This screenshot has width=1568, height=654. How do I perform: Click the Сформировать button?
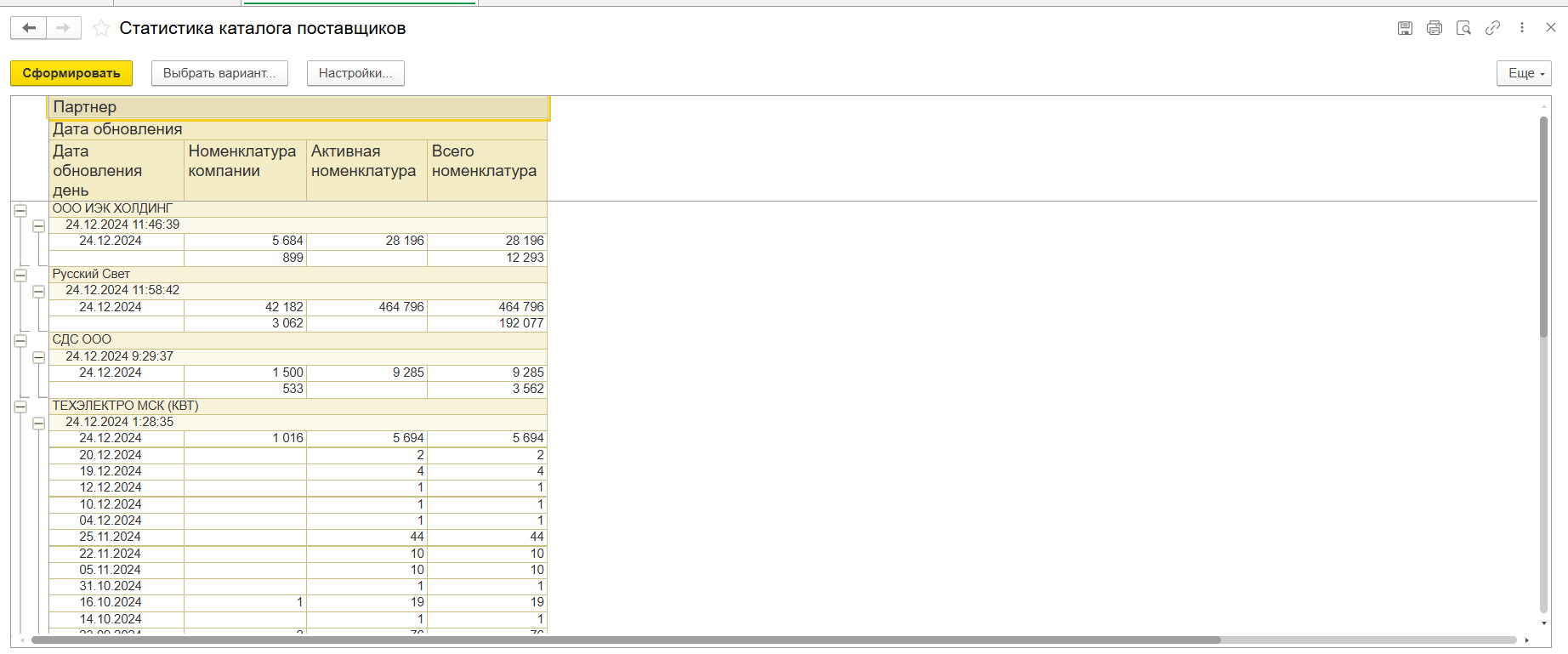click(71, 73)
